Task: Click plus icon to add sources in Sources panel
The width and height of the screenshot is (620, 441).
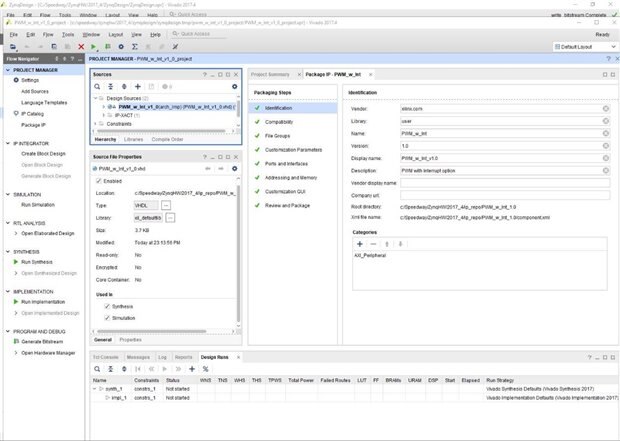Action: pyautogui.click(x=138, y=86)
